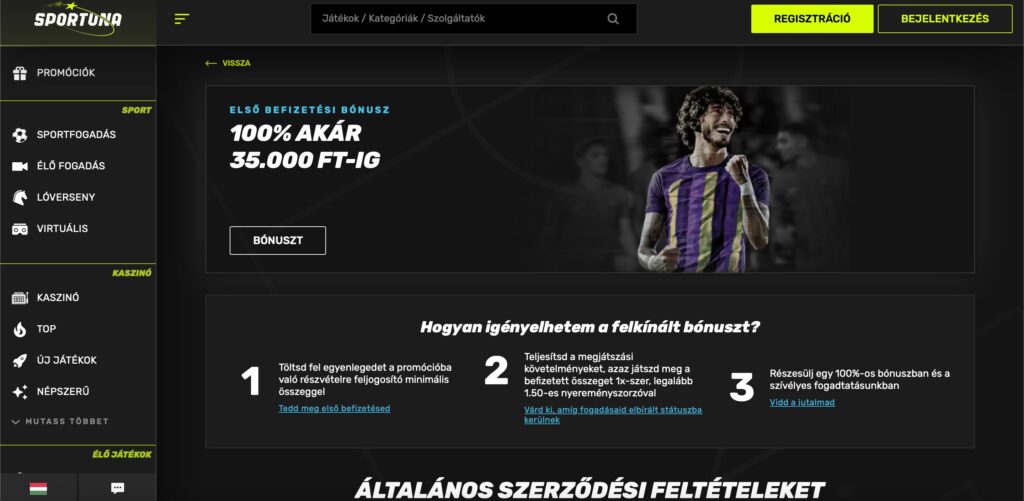The width and height of the screenshot is (1024, 501).
Task: Open the Új játékok rocket icon
Action: point(20,361)
